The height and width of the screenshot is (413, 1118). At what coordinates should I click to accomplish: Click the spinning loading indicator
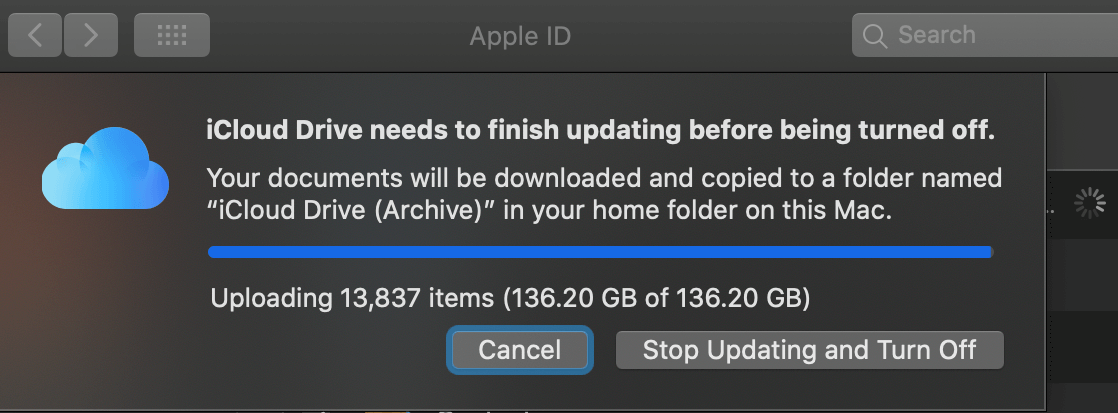coord(1087,205)
